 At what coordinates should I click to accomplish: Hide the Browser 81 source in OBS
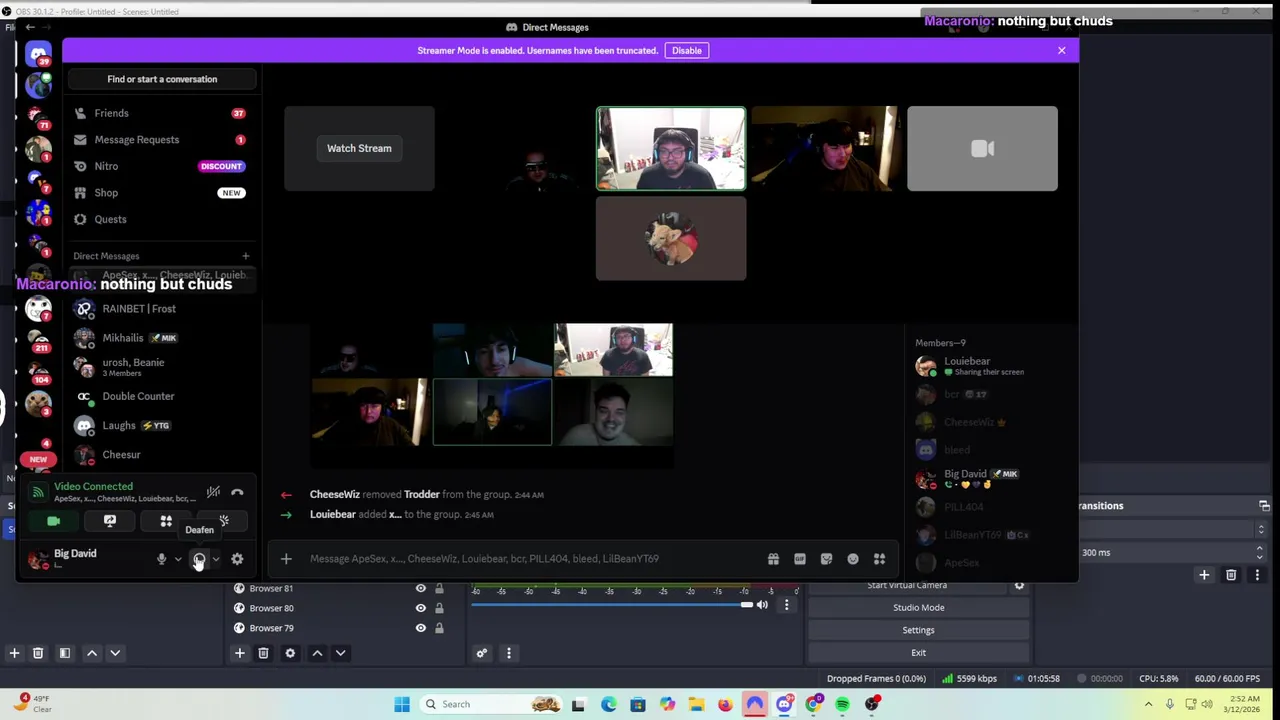[420, 588]
